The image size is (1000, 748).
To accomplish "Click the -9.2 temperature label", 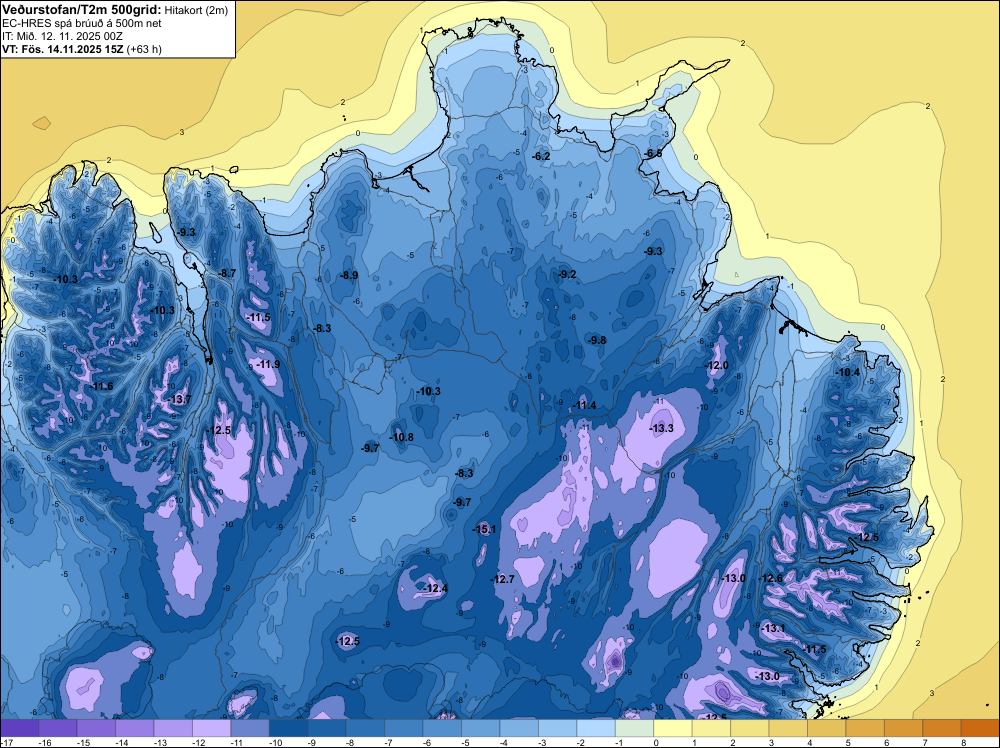I will (567, 274).
